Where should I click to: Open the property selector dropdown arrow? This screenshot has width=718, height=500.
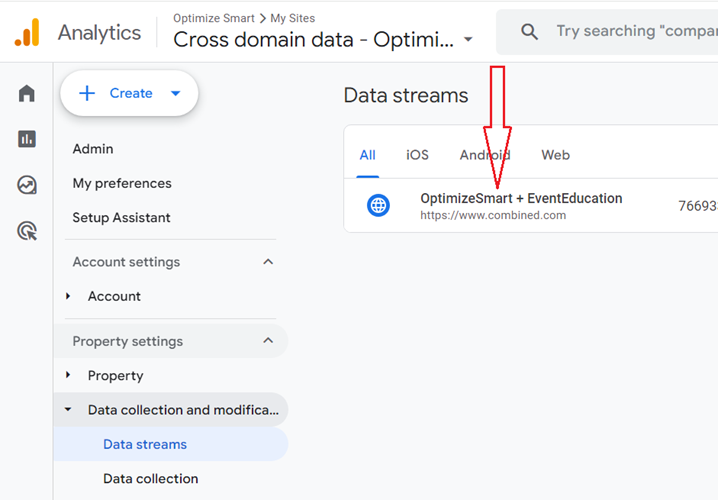468,39
